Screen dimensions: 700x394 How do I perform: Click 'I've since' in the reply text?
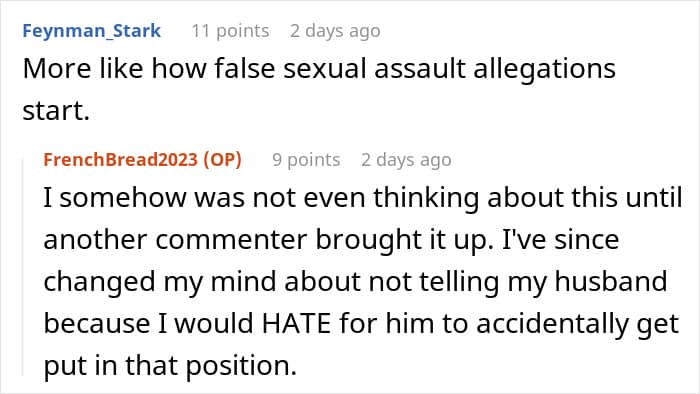[561, 239]
